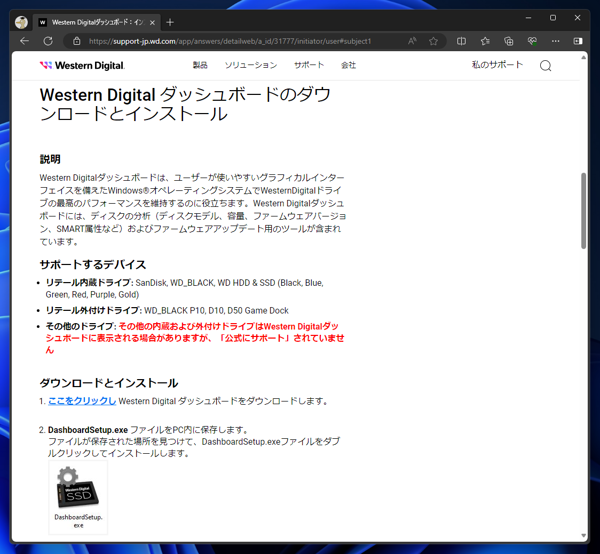The width and height of the screenshot is (600, 554).
Task: Open the site search magnifier icon
Action: pyautogui.click(x=546, y=66)
